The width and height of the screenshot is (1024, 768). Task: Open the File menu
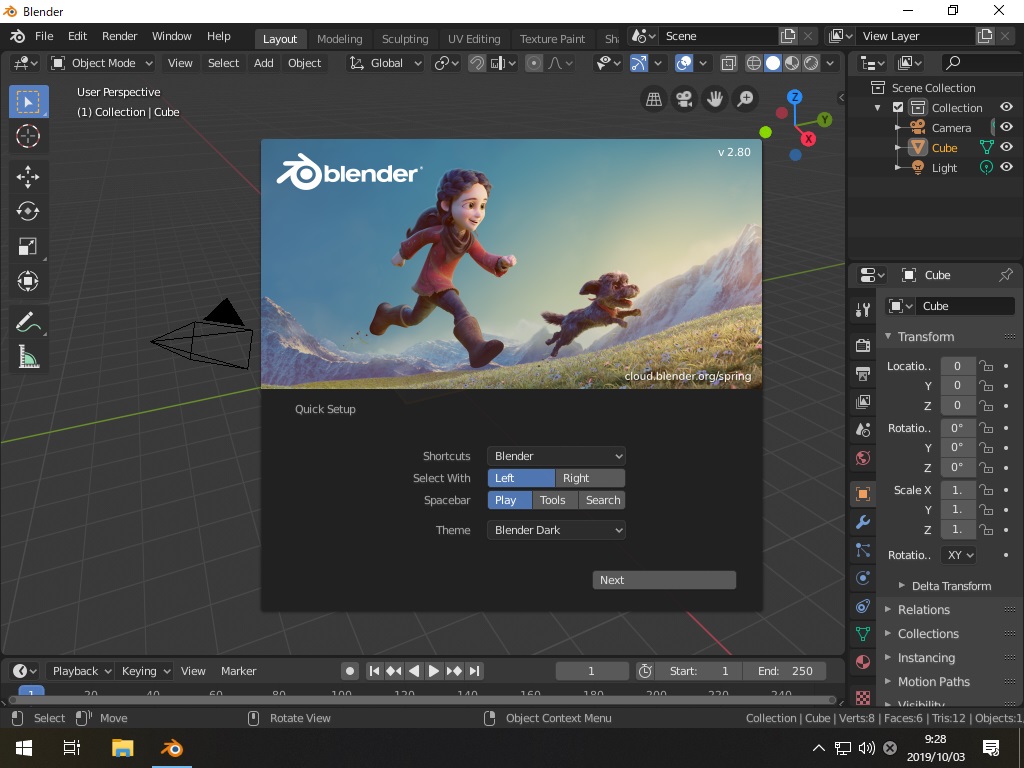coord(44,36)
